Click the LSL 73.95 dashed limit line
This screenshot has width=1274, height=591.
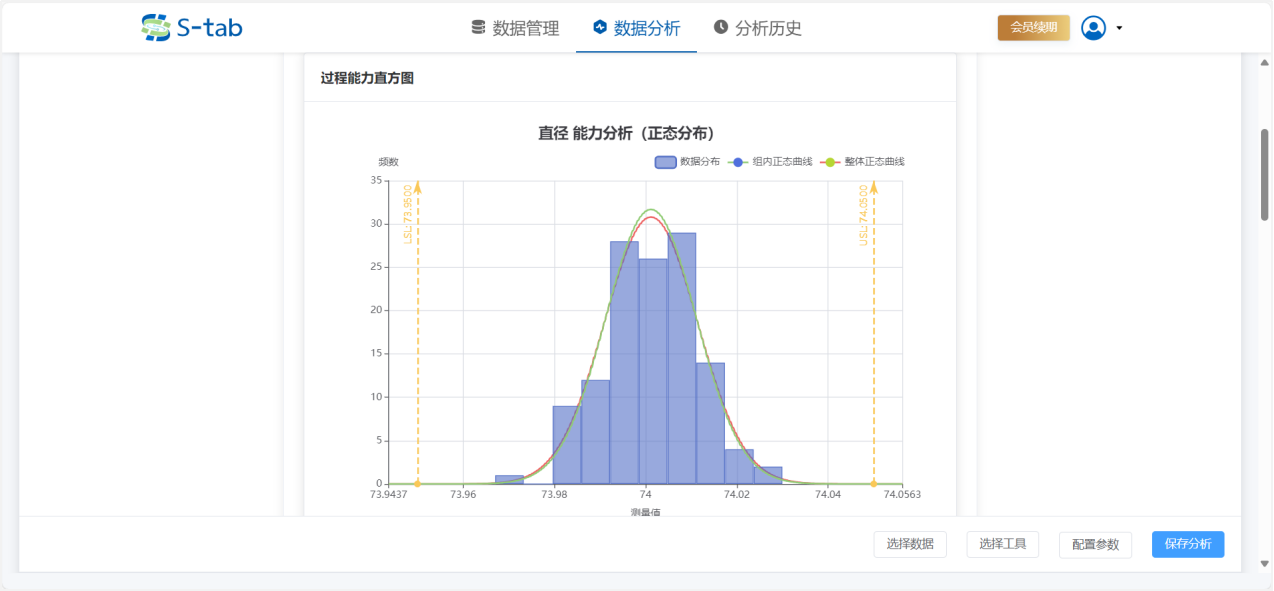point(417,350)
